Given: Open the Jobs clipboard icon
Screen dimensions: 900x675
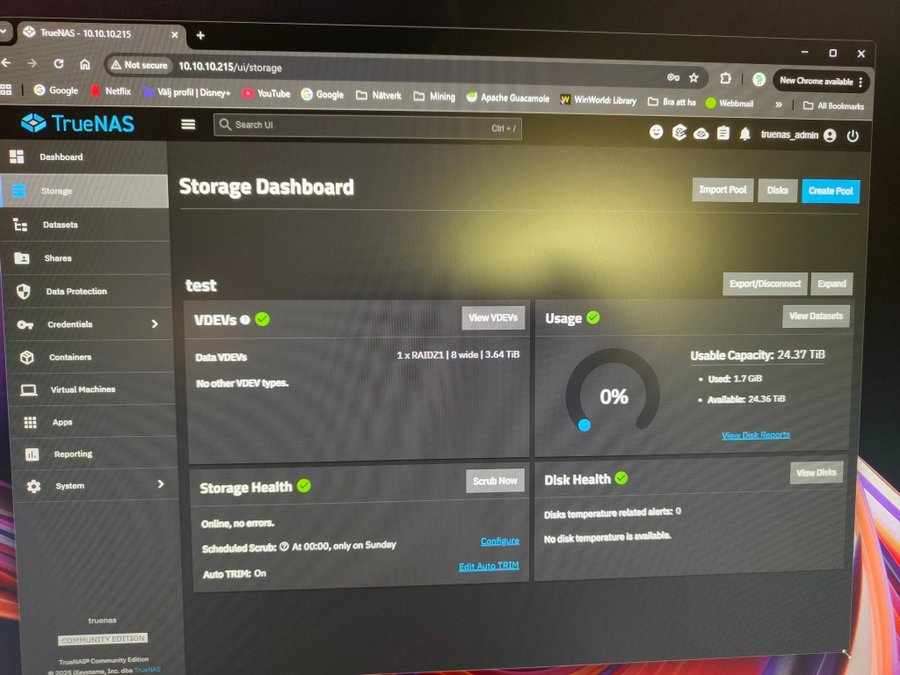Looking at the screenshot, I should tap(723, 133).
